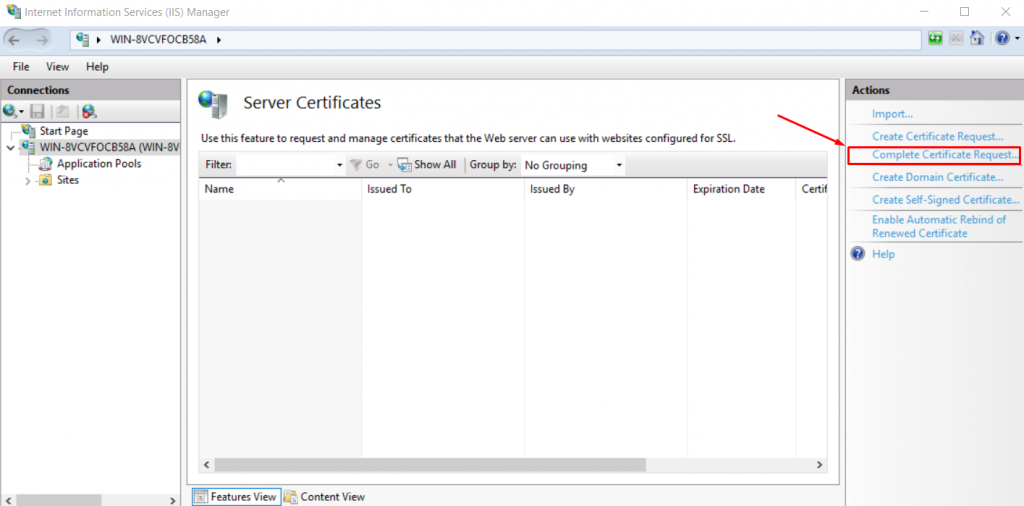The height and width of the screenshot is (506, 1024).
Task: Sort by the Issued To column header
Action: 443,189
